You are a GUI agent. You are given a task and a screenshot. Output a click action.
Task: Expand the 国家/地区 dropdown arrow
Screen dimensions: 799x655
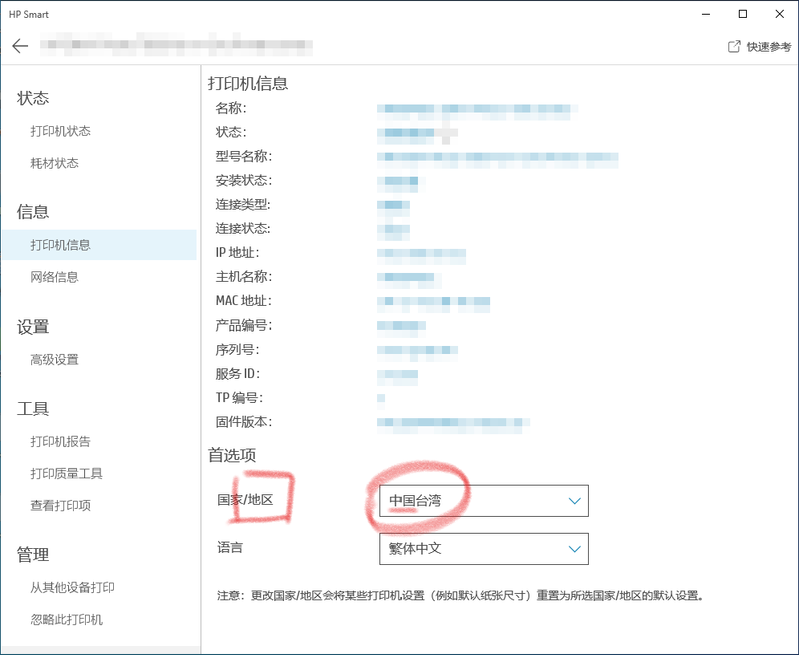pos(574,500)
